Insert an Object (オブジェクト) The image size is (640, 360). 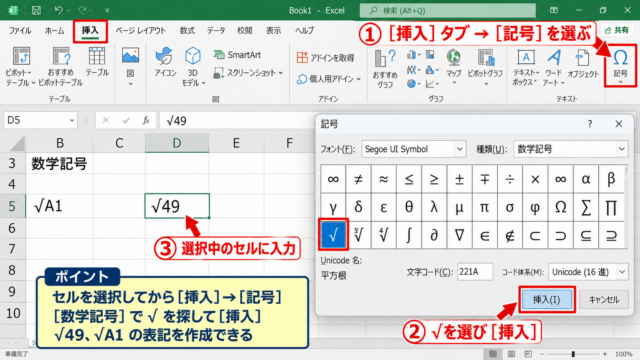[x=583, y=64]
